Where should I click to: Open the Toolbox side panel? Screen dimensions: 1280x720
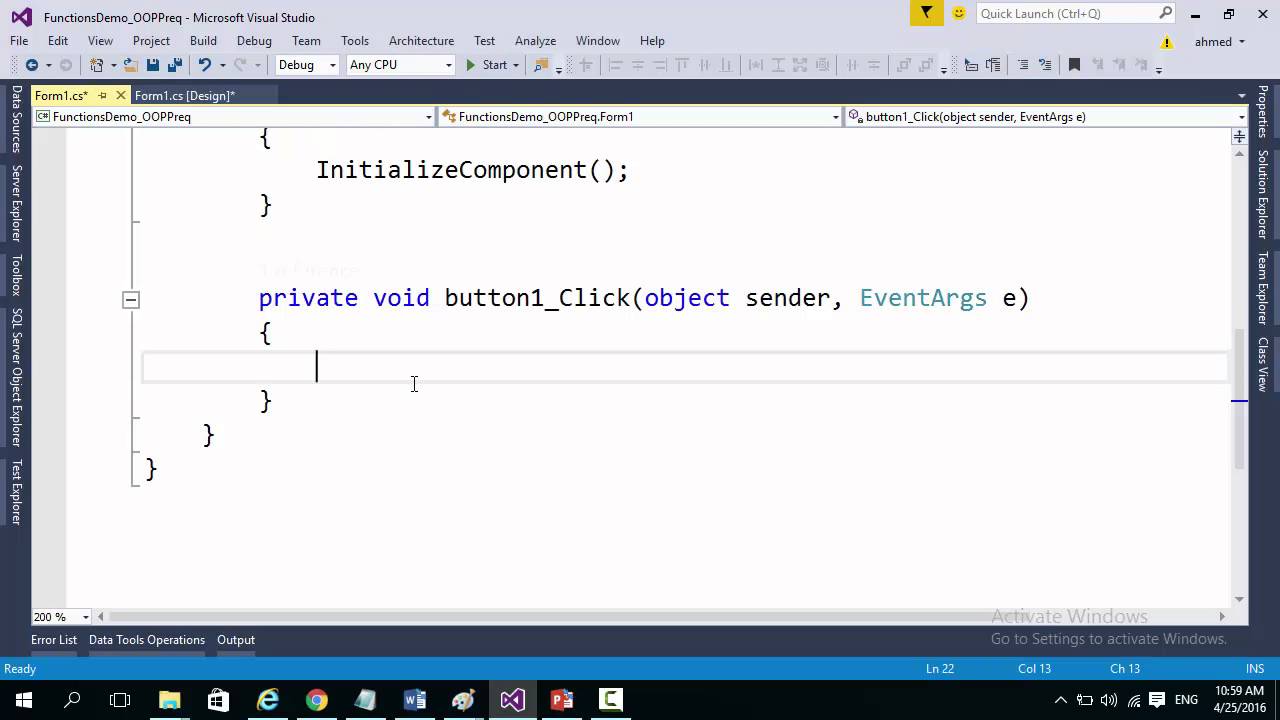(x=16, y=276)
